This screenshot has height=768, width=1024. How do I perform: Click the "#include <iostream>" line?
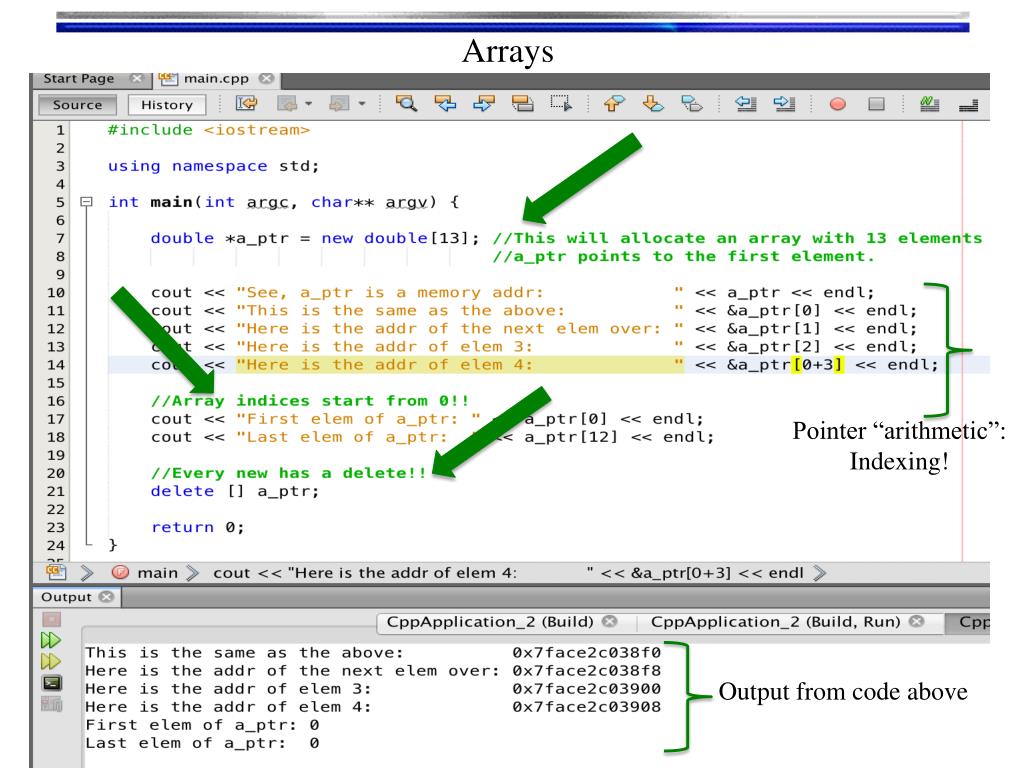(209, 130)
